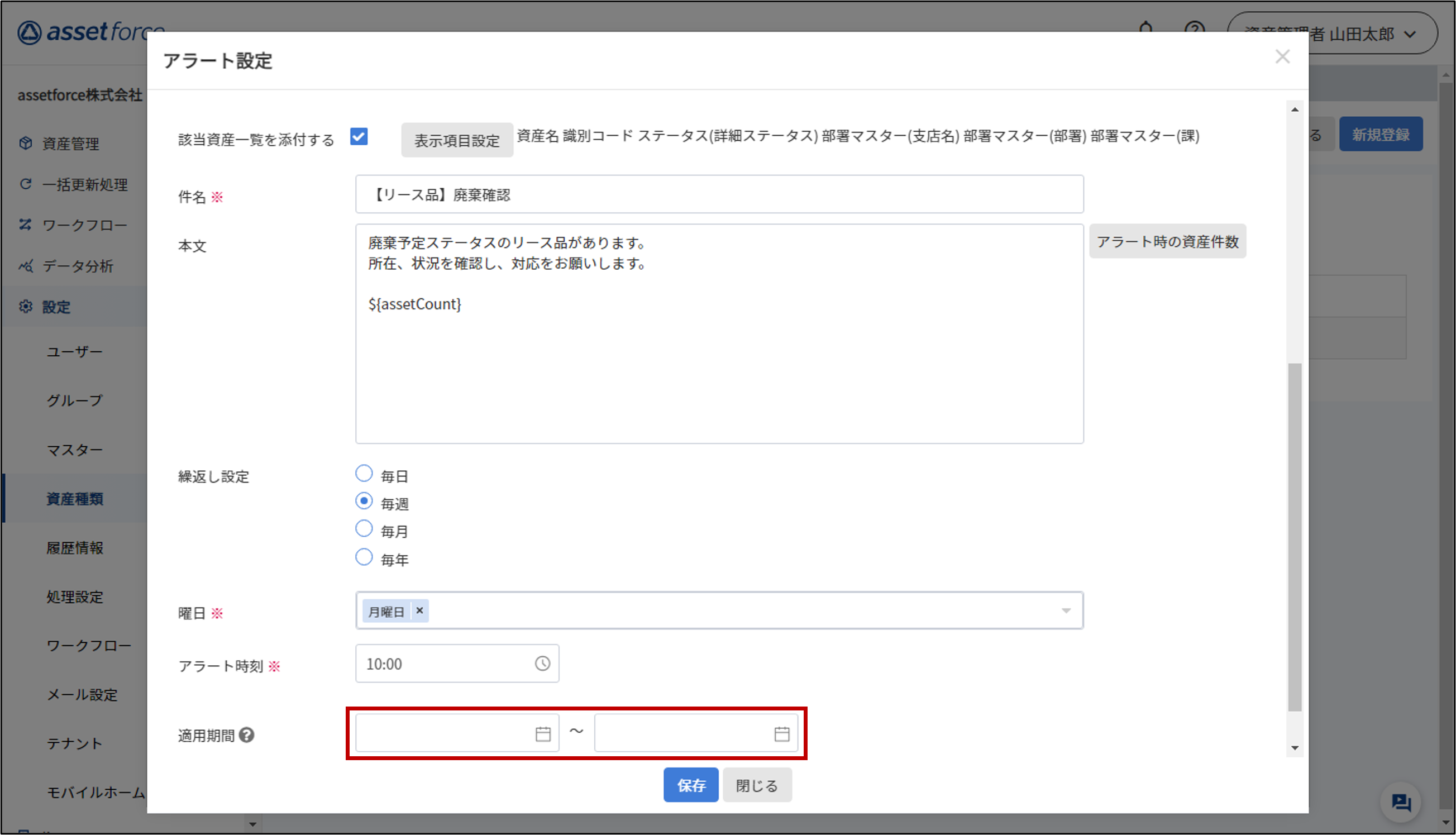Click the アラート時刻 time input field
1456x835 pixels.
click(457, 664)
